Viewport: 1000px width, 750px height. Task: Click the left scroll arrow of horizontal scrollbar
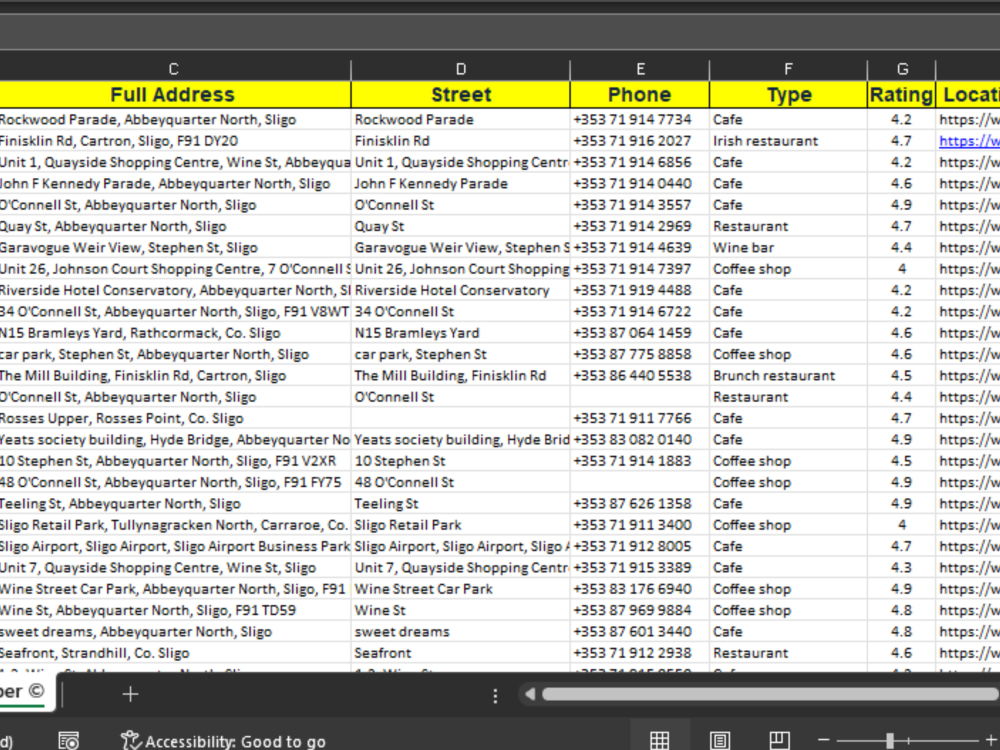coord(530,693)
